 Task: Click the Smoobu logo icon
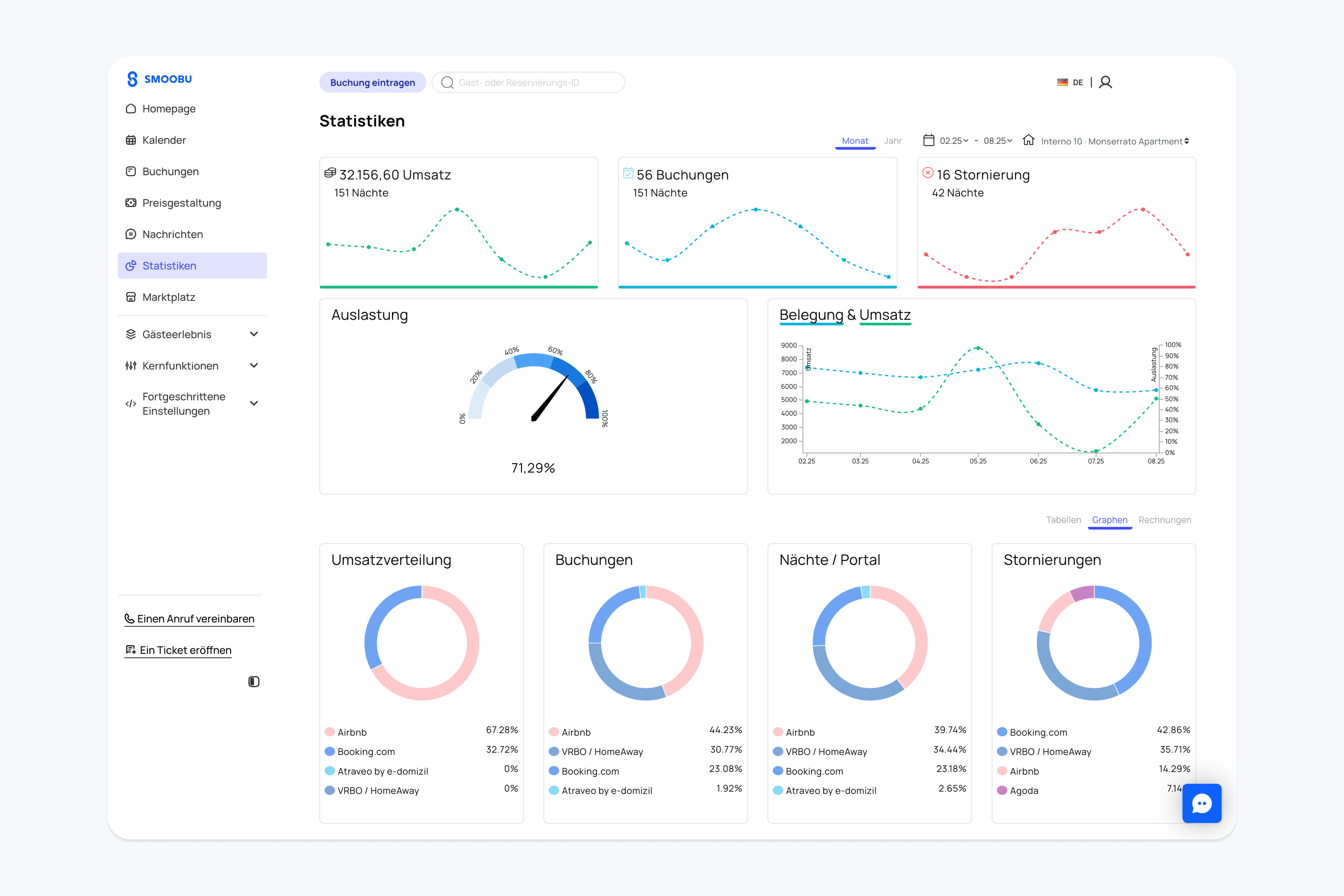[x=132, y=79]
